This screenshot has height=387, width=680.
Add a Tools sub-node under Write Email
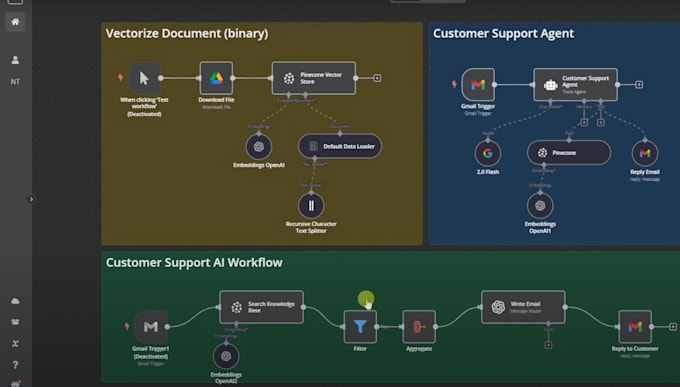[548, 345]
